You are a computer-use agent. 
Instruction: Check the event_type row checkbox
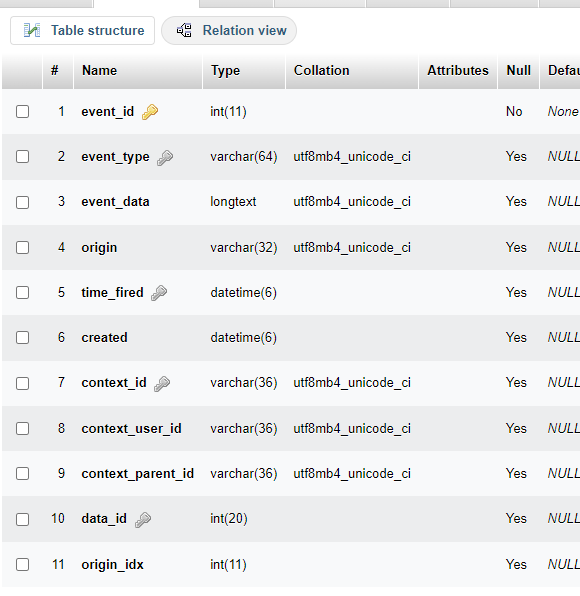(22, 157)
